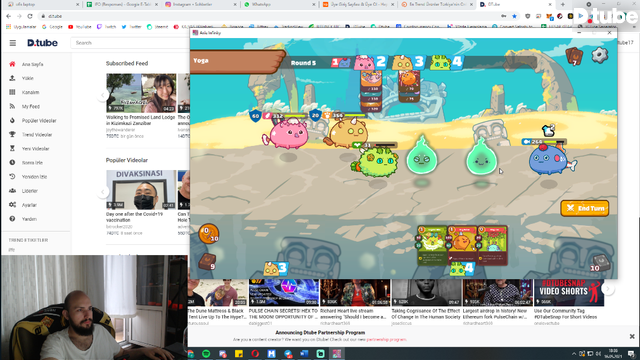640x360 pixels.
Task: Click the D.tube logo
Action: (x=42, y=43)
